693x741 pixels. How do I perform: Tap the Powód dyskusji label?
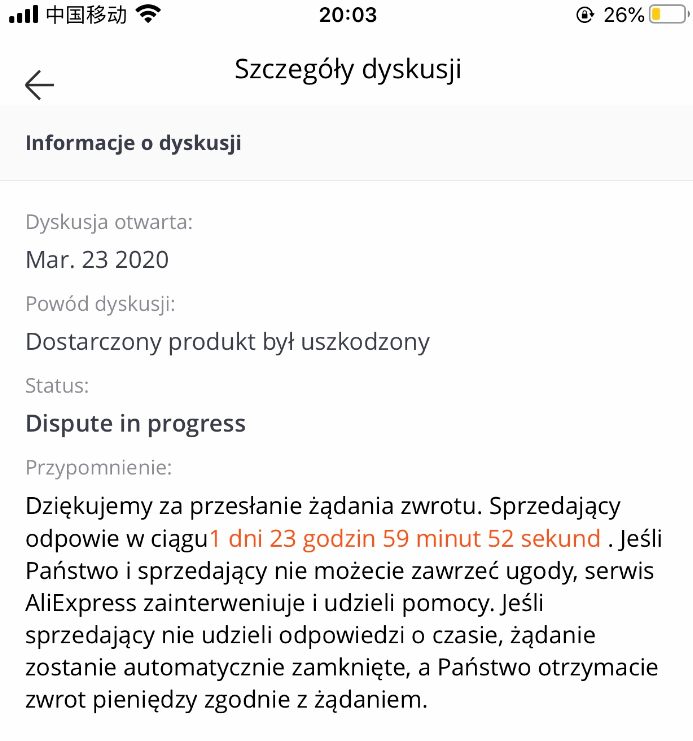tap(100, 304)
